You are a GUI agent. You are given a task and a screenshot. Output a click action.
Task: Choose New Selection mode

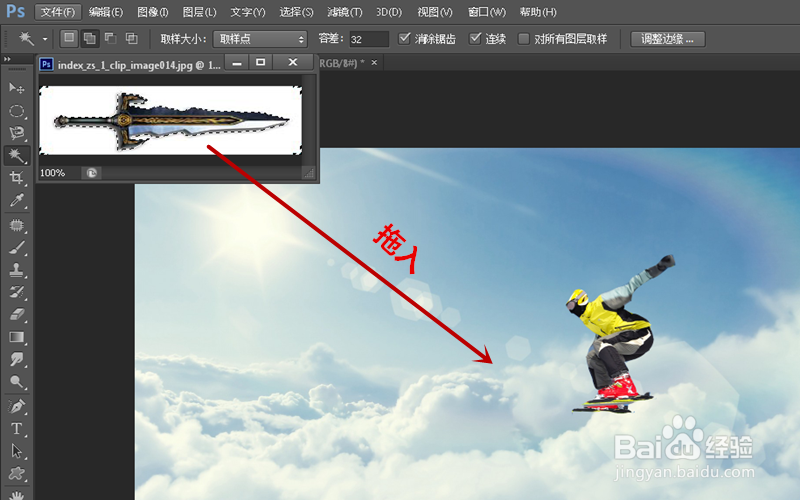(69, 38)
